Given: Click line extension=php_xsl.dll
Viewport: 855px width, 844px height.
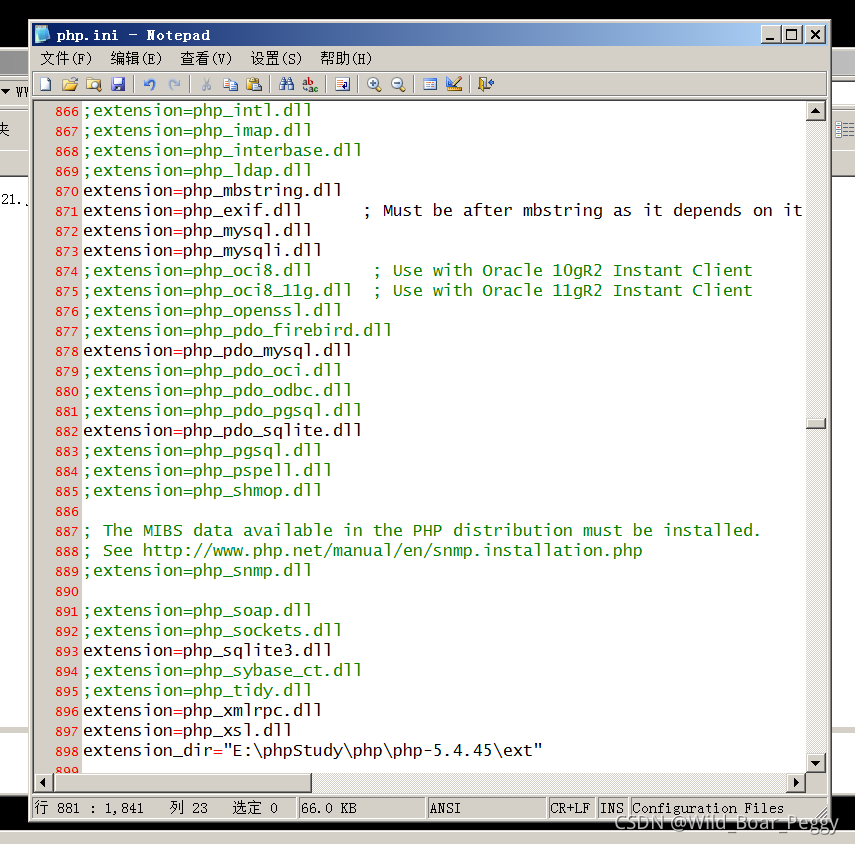Looking at the screenshot, I should 187,731.
